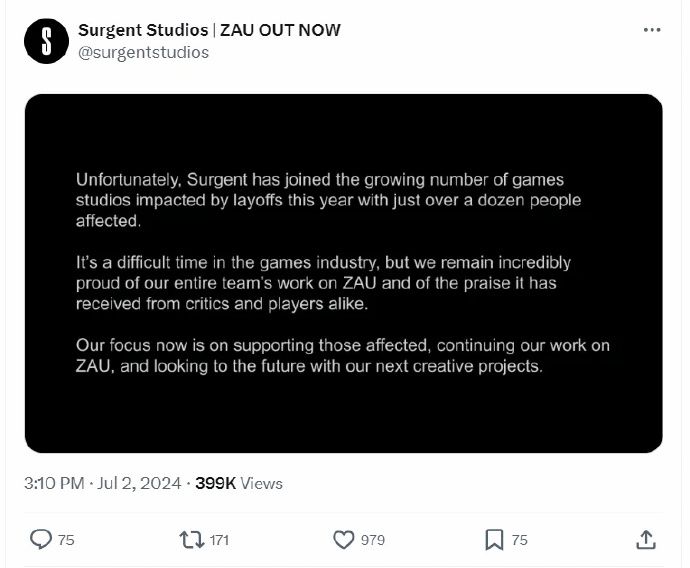Click the repost arrows icon
Image resolution: width=690 pixels, height=568 pixels.
pos(192,540)
